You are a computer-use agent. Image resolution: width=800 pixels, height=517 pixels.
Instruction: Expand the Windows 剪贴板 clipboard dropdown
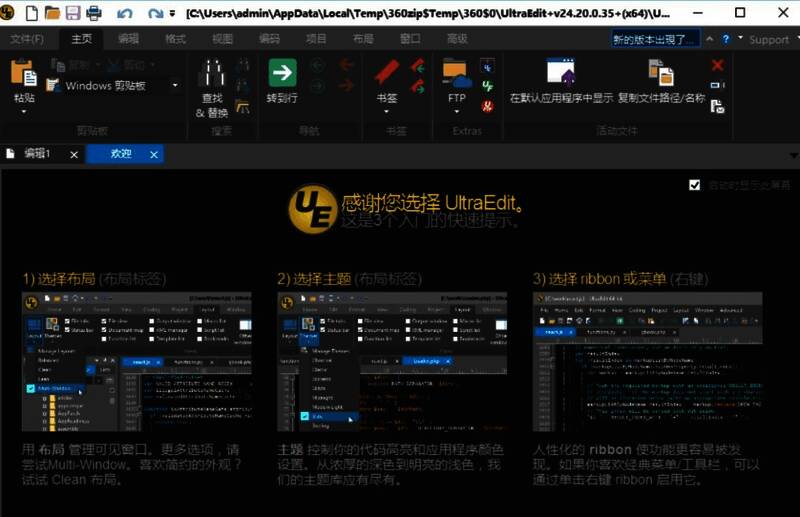click(175, 86)
